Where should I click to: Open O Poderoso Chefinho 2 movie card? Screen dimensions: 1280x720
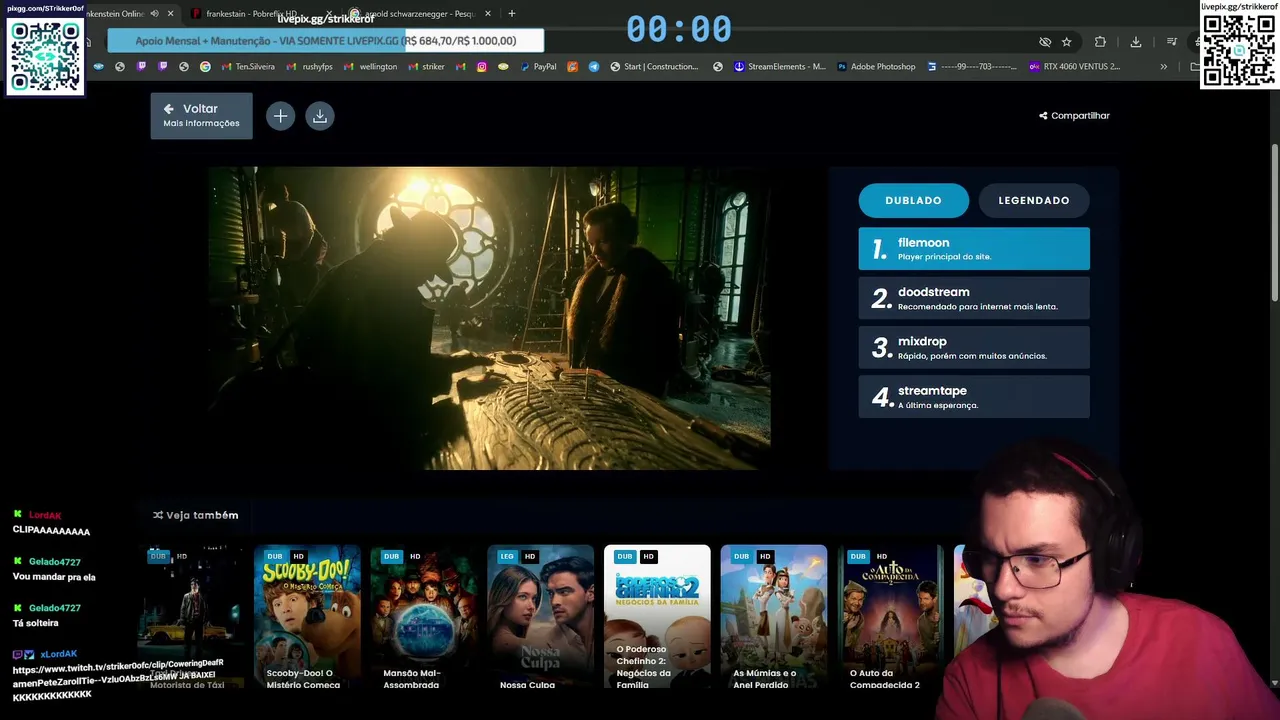point(657,617)
